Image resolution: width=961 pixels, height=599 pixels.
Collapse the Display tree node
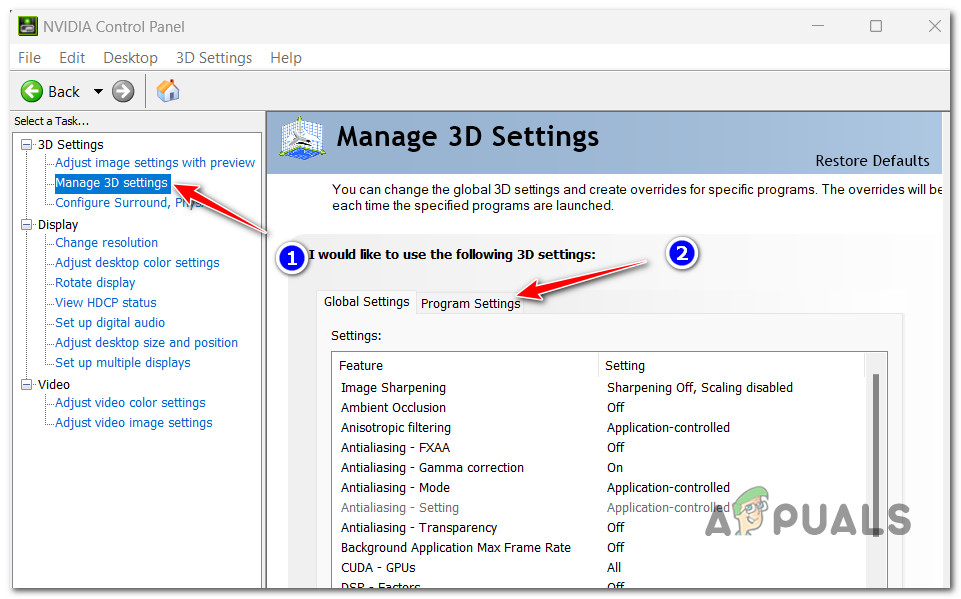[x=27, y=225]
